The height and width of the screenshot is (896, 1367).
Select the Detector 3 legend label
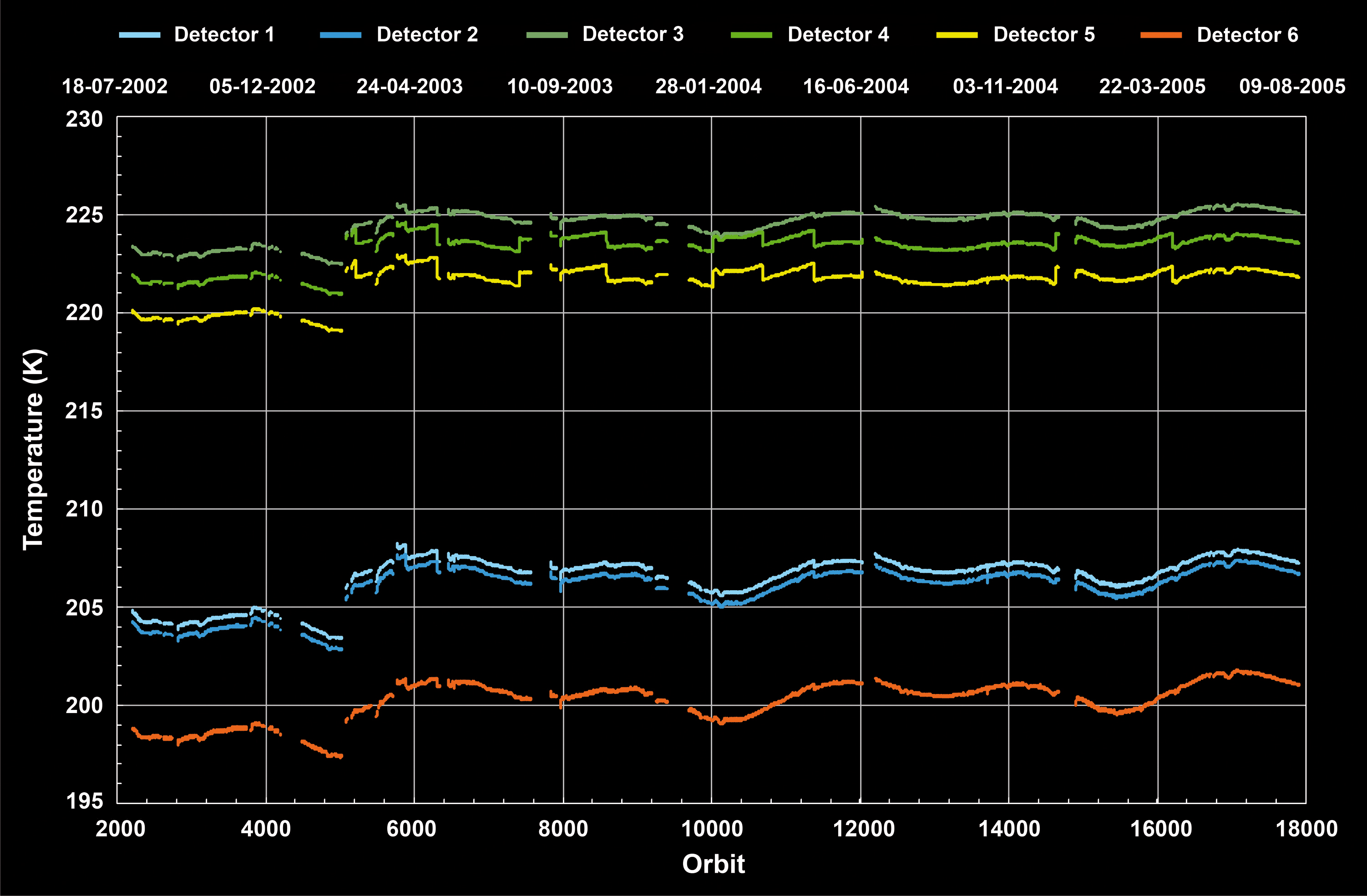[633, 35]
